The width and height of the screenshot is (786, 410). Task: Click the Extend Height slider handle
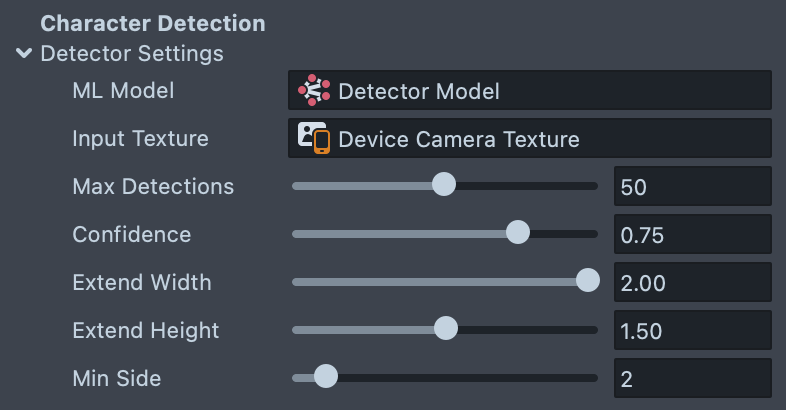pyautogui.click(x=446, y=329)
